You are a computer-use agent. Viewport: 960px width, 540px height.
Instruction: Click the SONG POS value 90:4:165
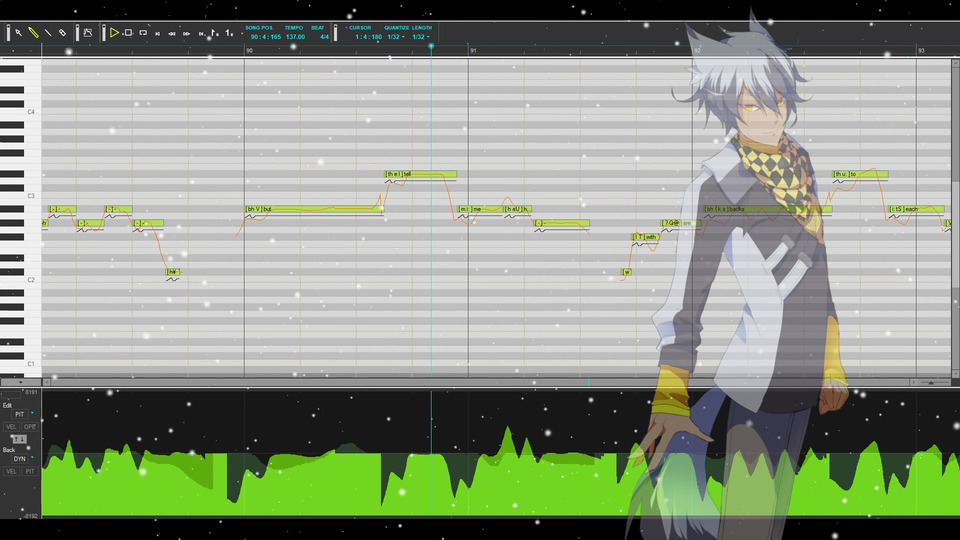(266, 37)
